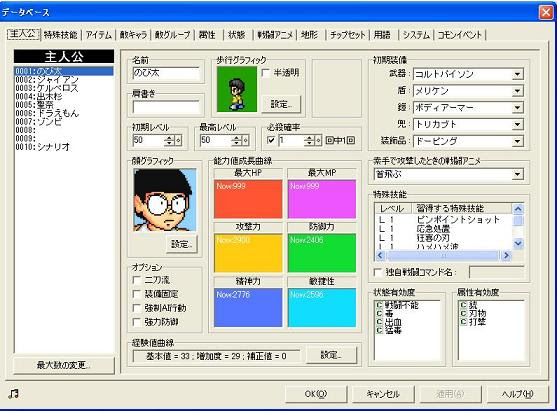557x411 pixels.
Task: Click the red 最大HP growth curve box
Action: tap(248, 199)
